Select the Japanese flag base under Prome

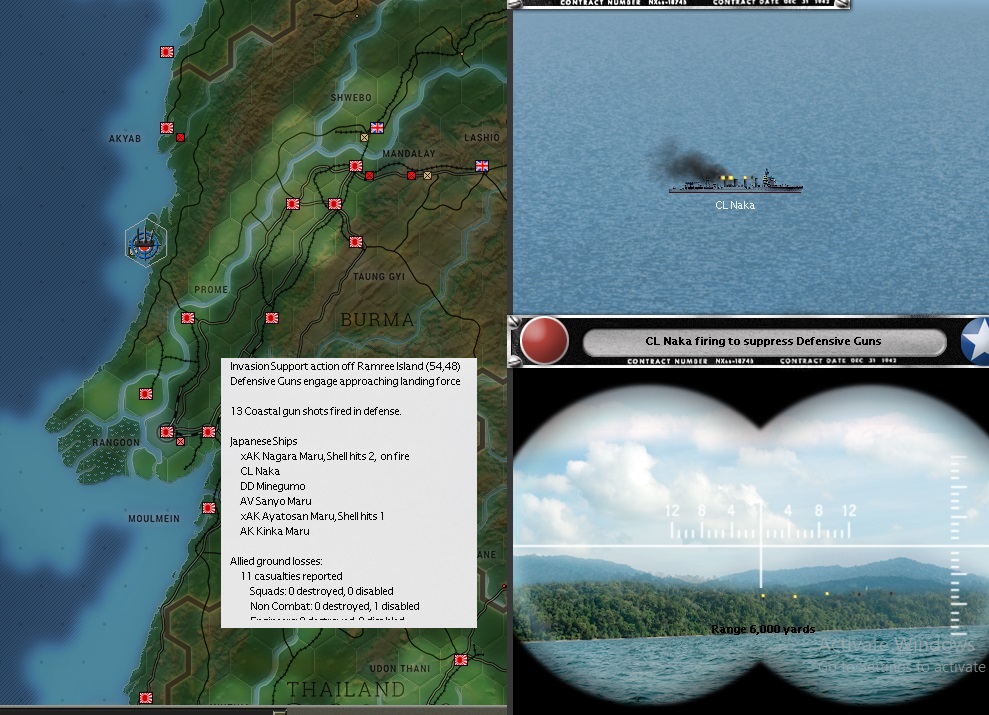point(188,318)
